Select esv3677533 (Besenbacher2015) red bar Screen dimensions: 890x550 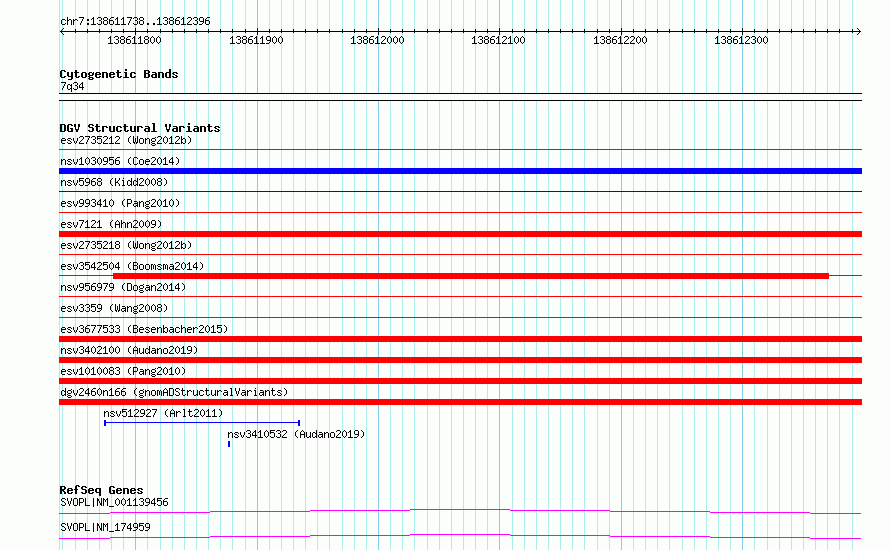point(460,339)
